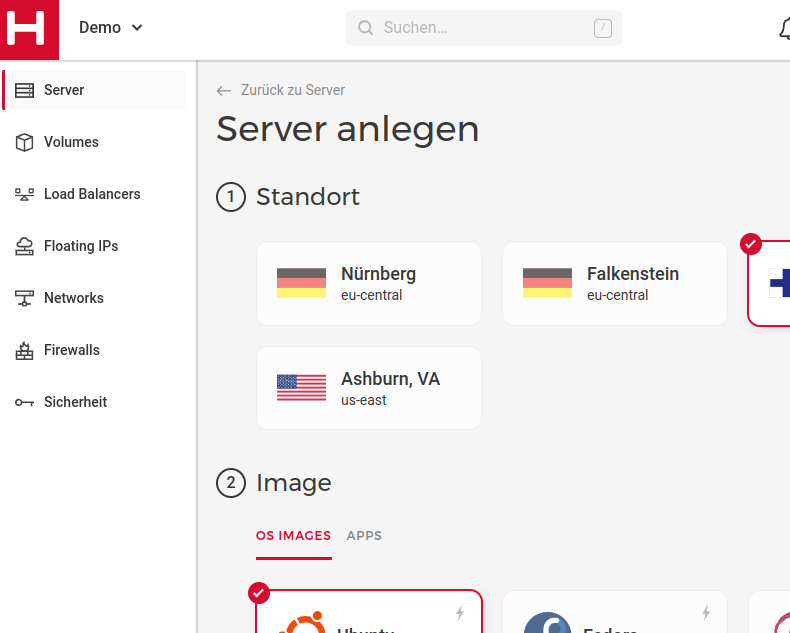Click the Standort section heading
790x633 pixels.
(308, 197)
